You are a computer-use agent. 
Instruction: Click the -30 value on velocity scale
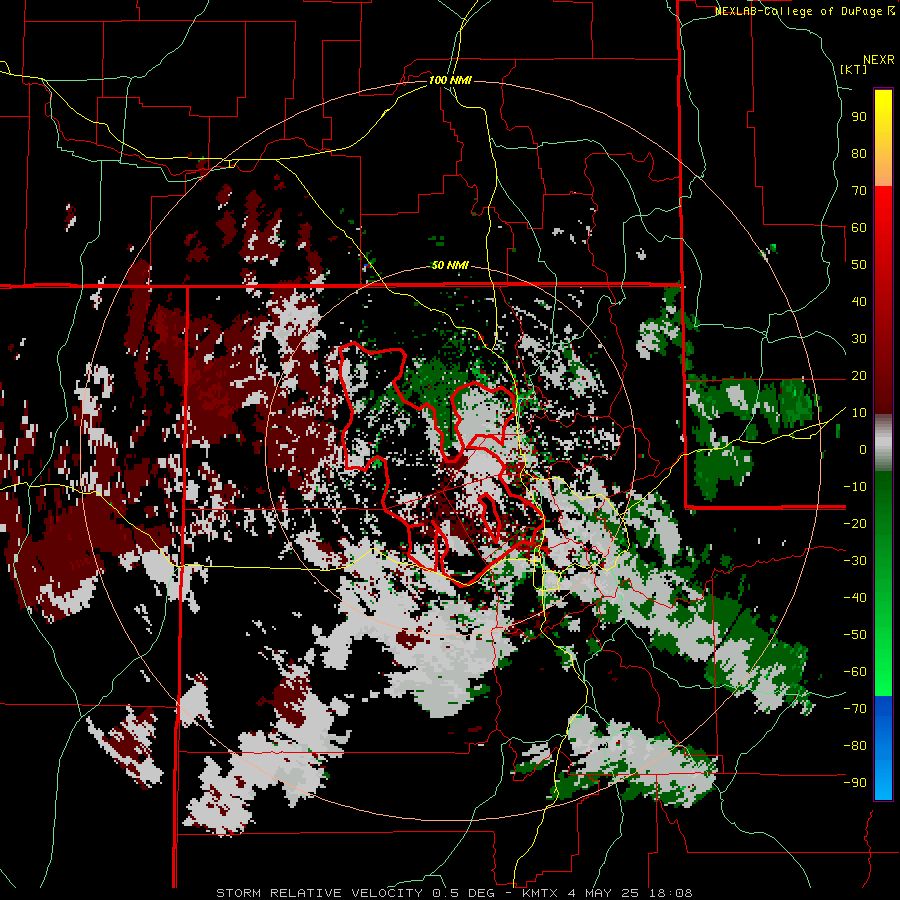(x=855, y=561)
